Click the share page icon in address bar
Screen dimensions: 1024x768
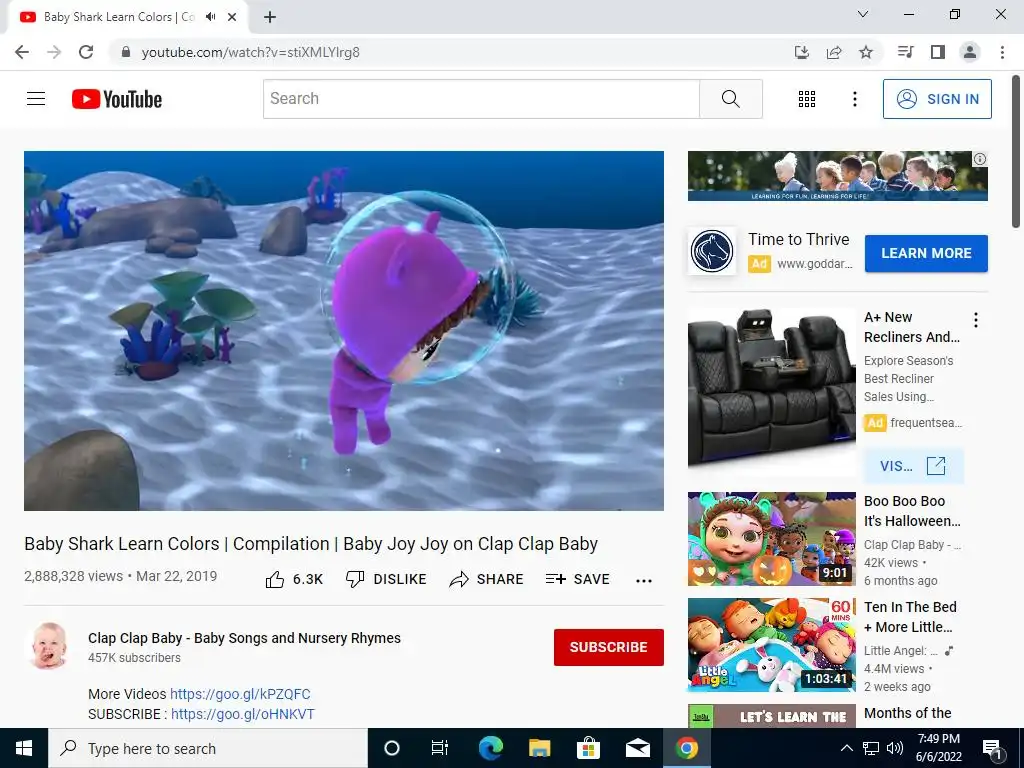pyautogui.click(x=834, y=52)
